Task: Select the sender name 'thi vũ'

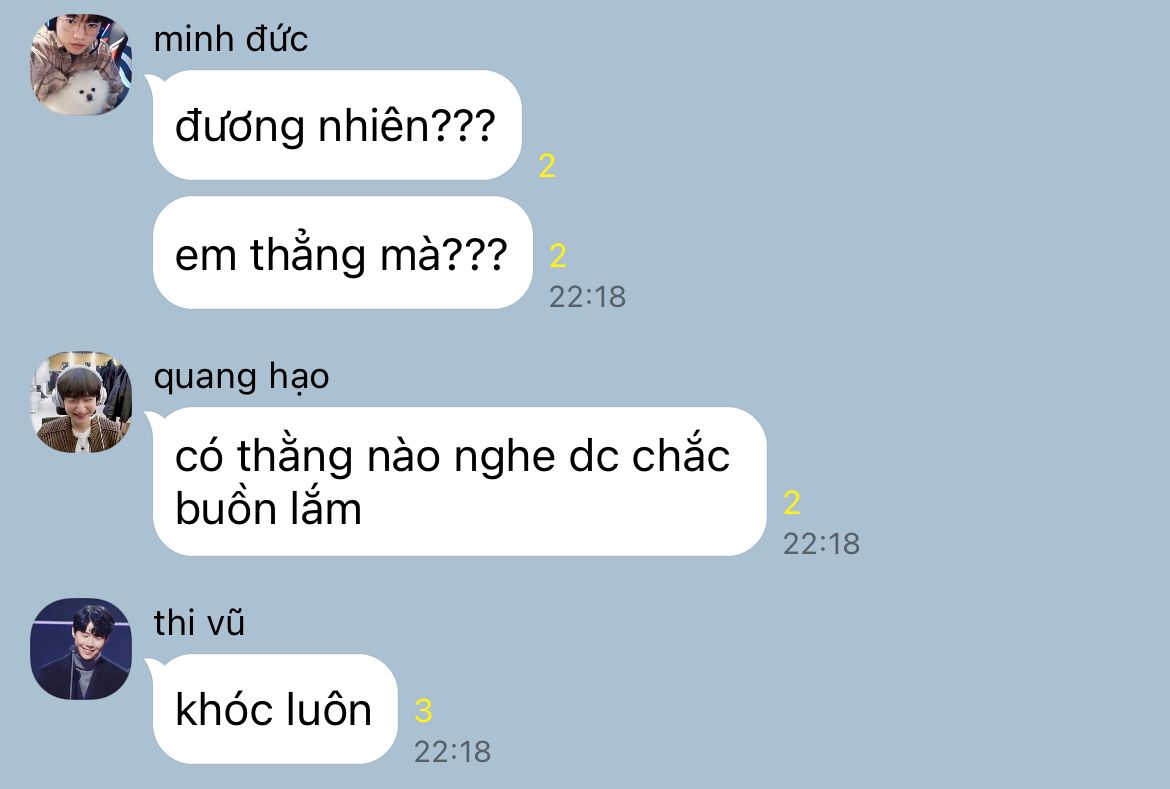Action: 198,623
